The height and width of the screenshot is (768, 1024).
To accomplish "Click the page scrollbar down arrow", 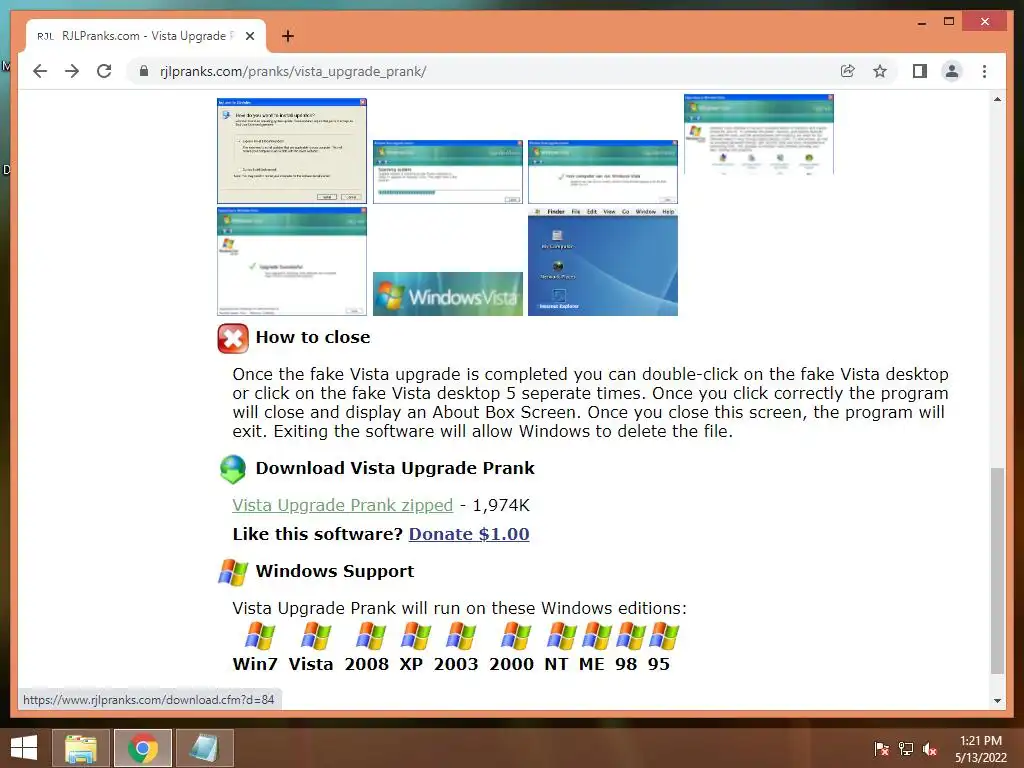I will tap(997, 701).
